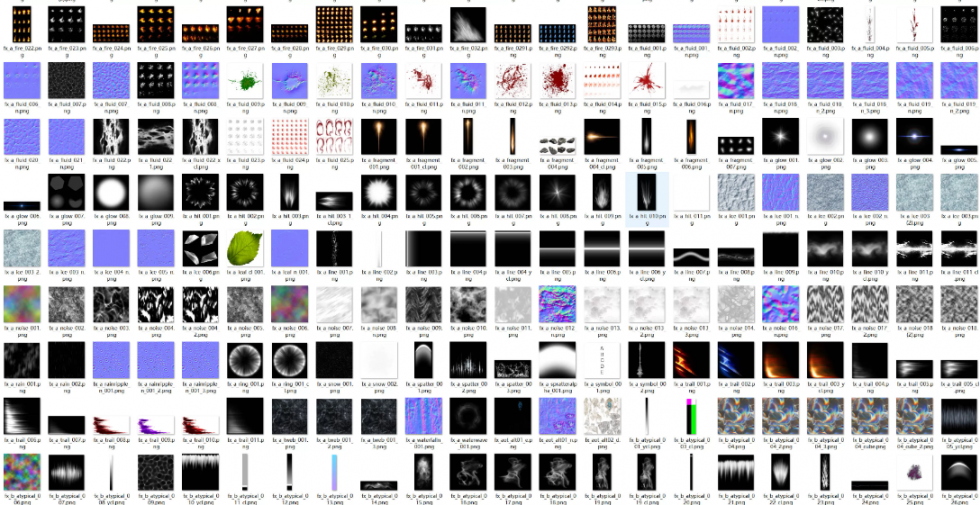Image resolution: width=980 pixels, height=505 pixels.
Task: Select the fx_a_line_007.png wavy line thumbnail
Action: (x=691, y=257)
